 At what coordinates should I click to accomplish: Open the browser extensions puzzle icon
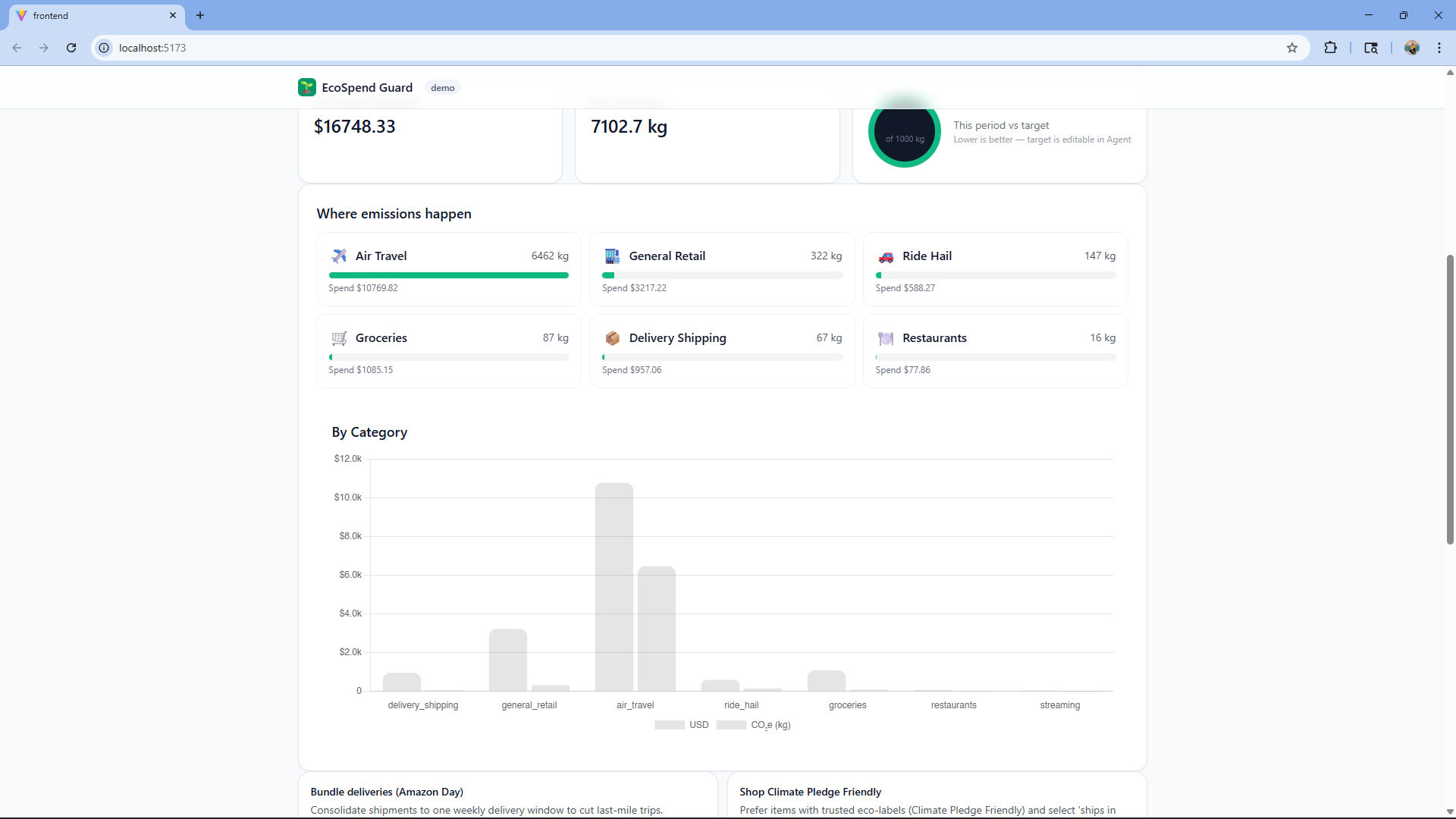coord(1330,48)
